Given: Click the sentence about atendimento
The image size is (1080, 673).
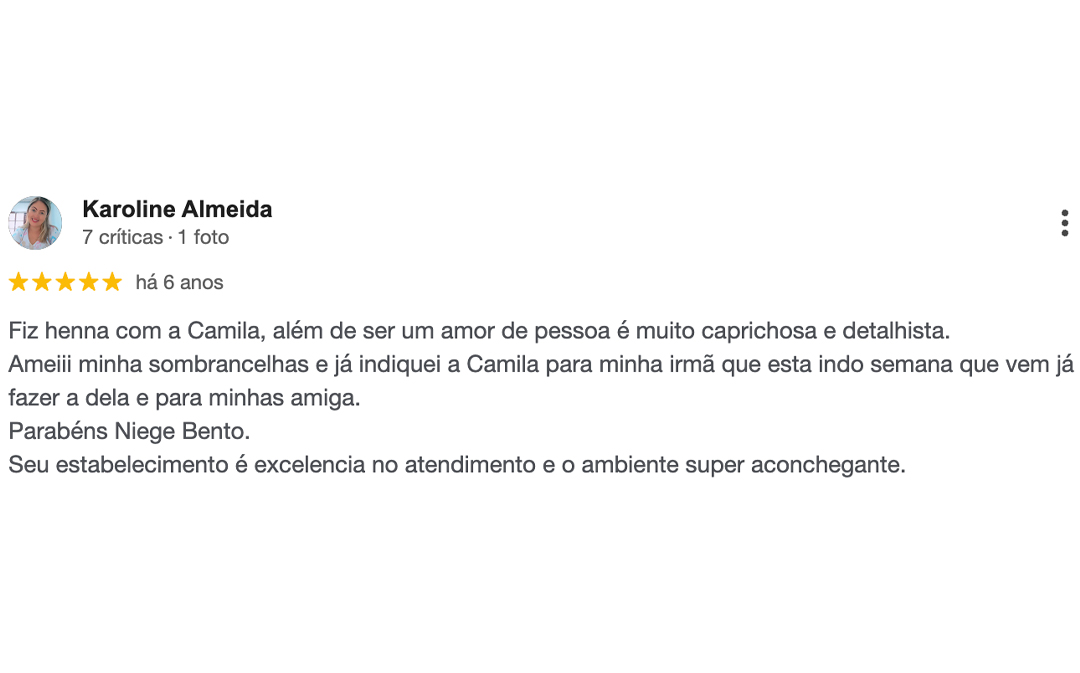Looking at the screenshot, I should (x=456, y=463).
